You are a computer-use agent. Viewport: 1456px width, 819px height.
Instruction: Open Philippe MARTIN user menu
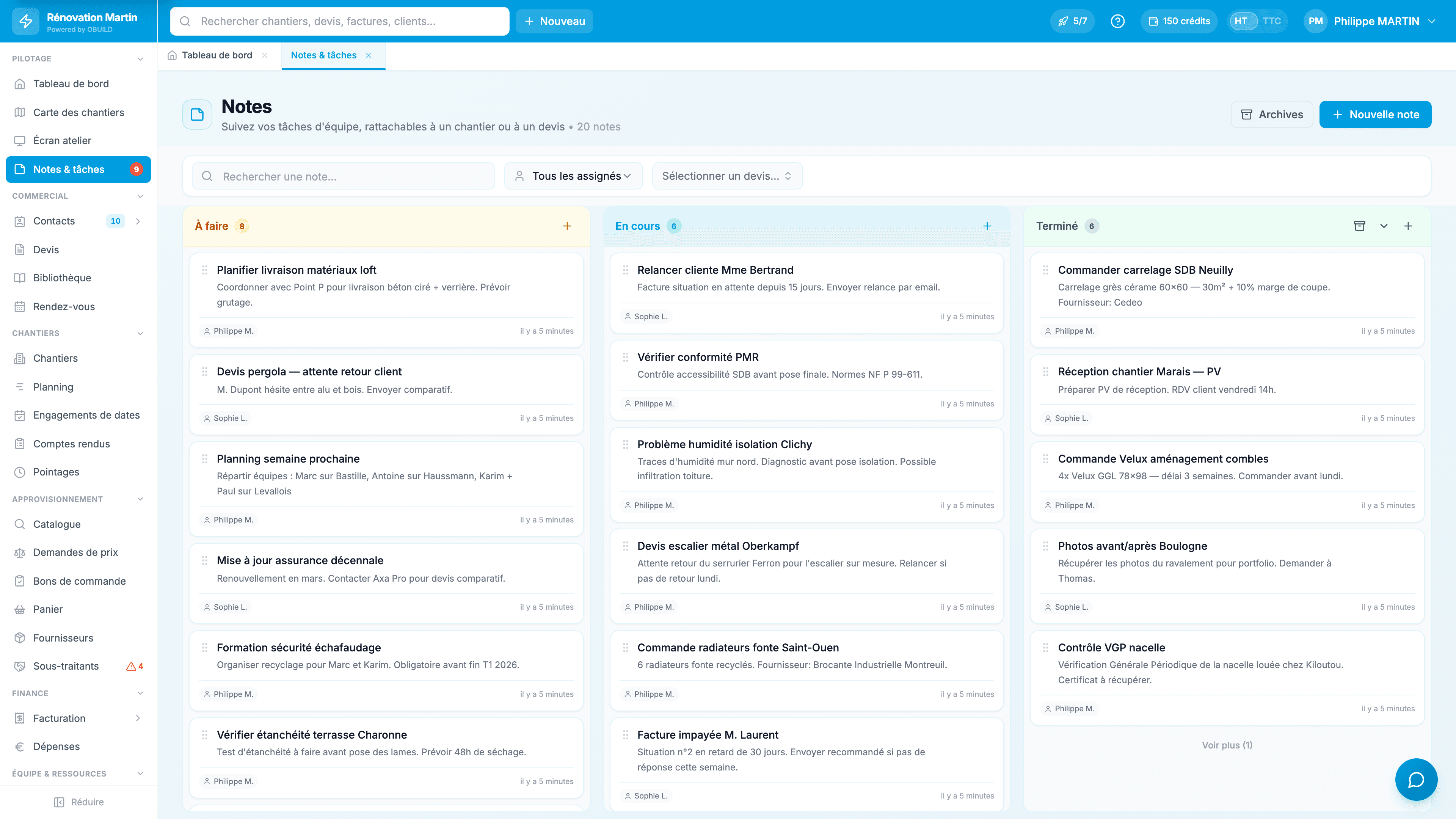1371,21
